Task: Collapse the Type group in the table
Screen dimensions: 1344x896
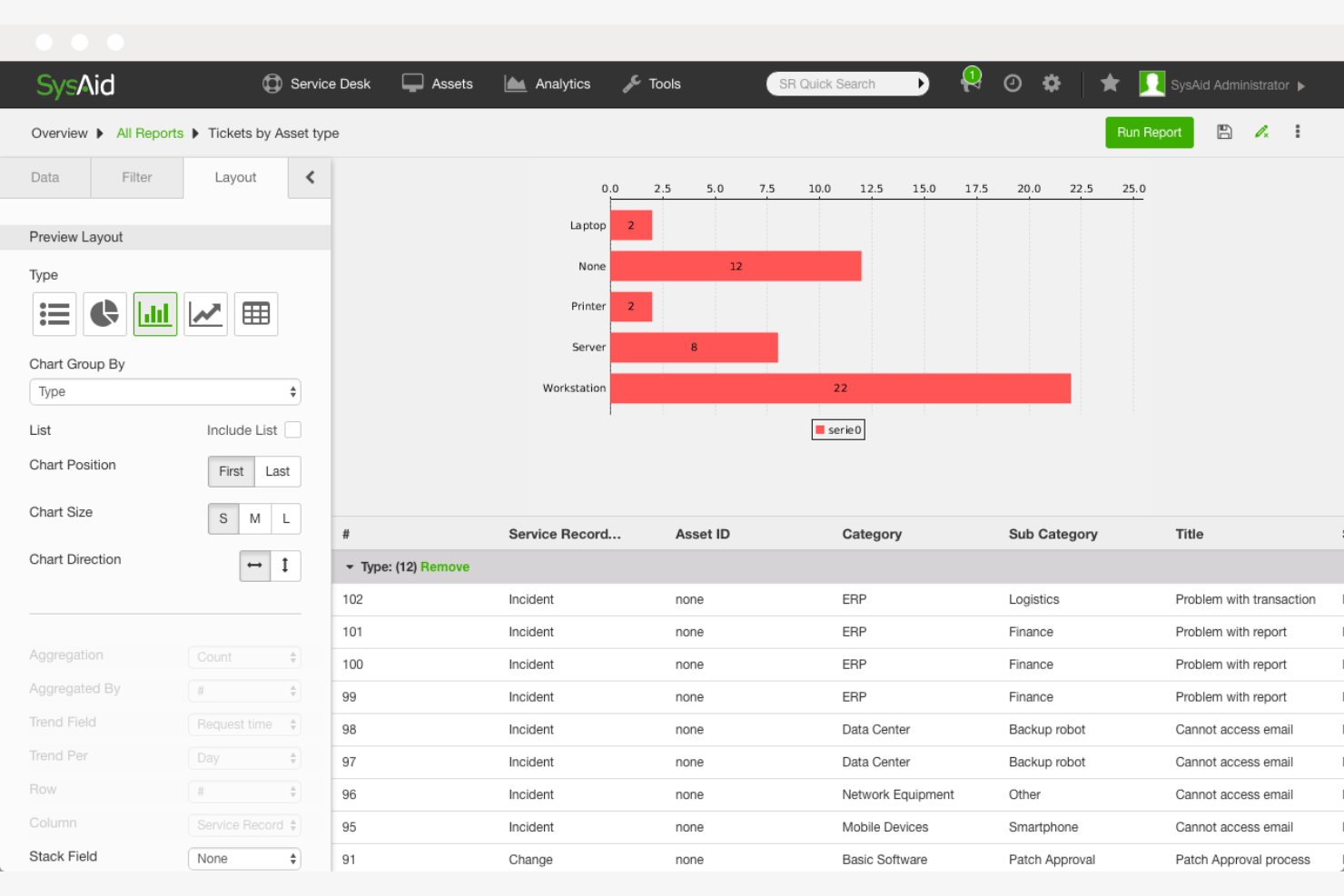Action: coord(349,566)
